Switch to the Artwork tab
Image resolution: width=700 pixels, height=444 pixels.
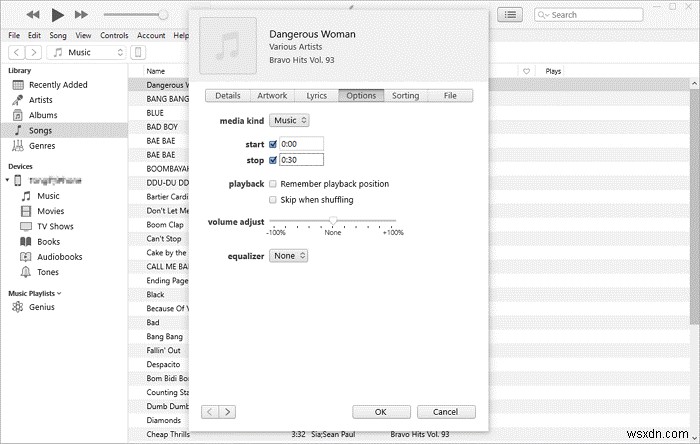(x=272, y=95)
